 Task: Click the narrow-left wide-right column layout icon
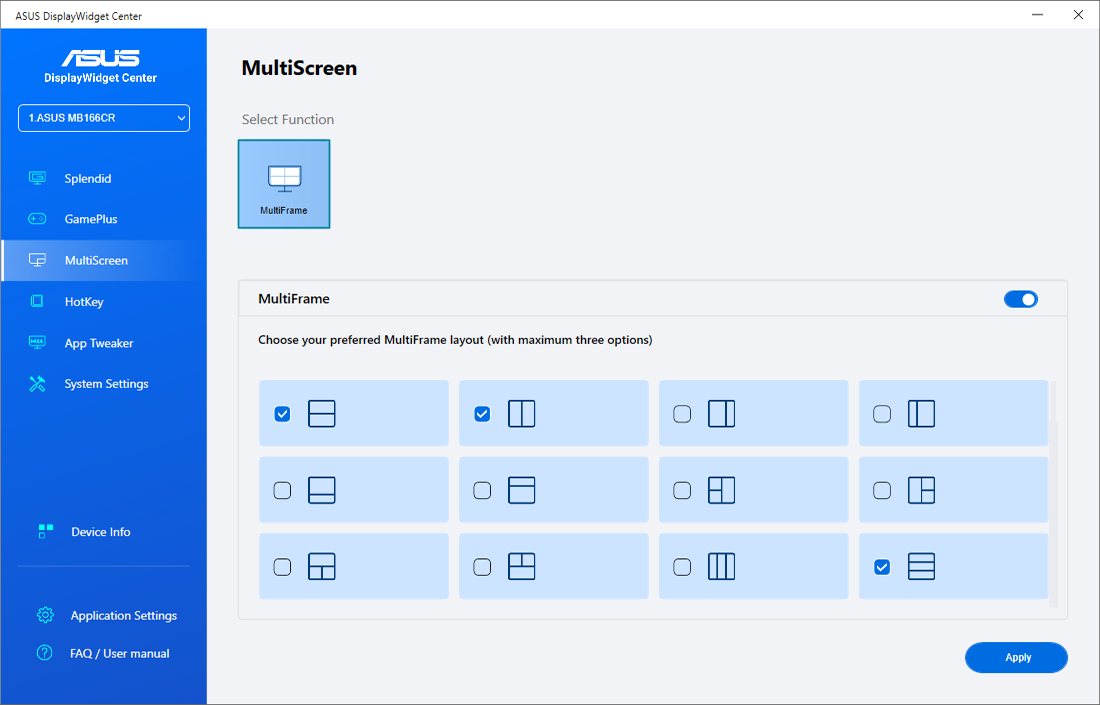[922, 414]
